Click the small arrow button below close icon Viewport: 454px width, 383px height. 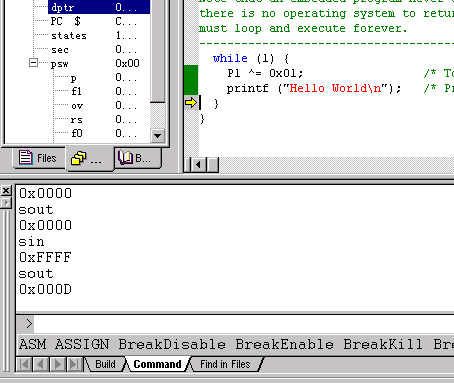6,203
